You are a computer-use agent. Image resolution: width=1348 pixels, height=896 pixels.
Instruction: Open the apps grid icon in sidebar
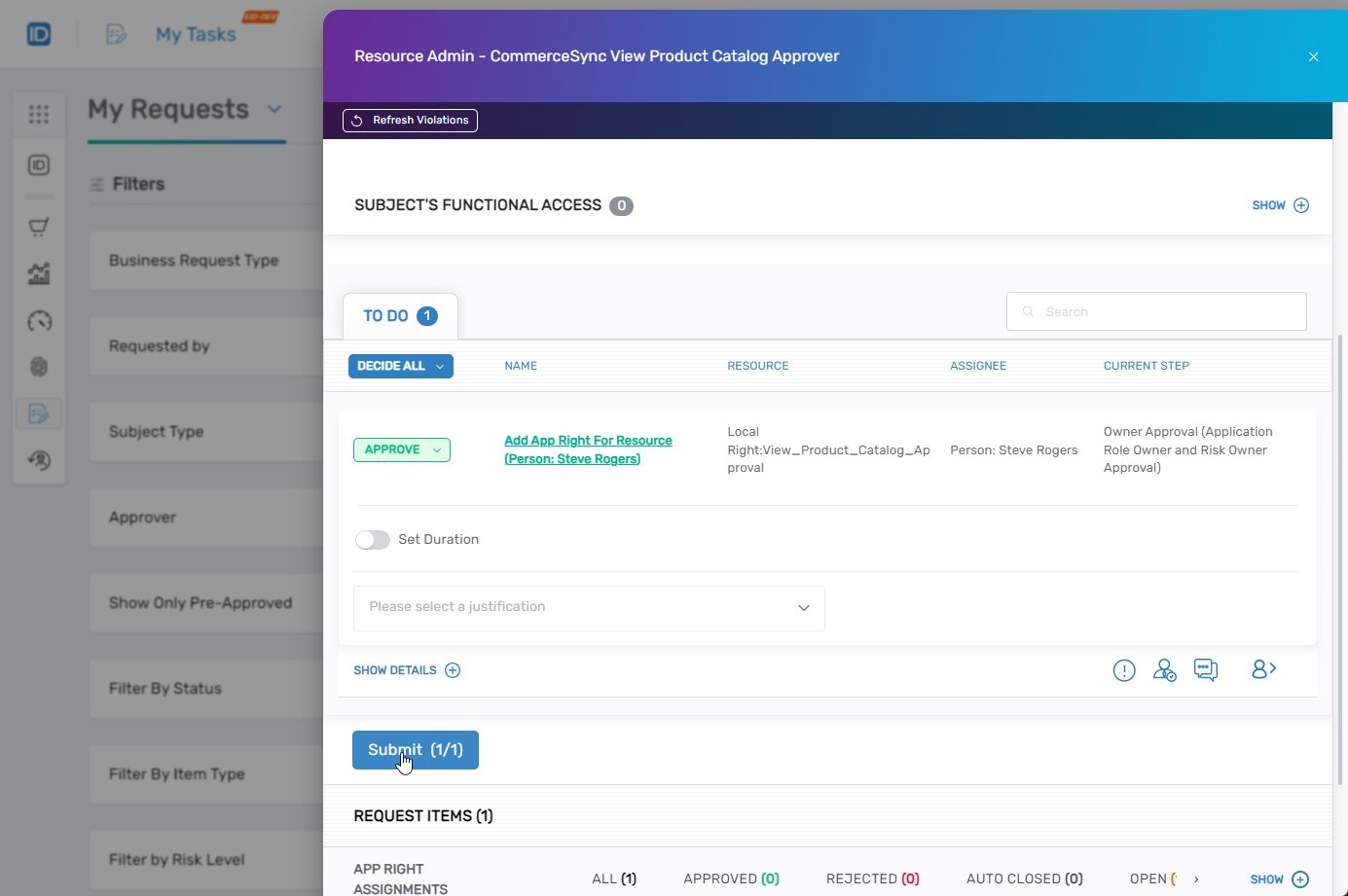click(39, 114)
